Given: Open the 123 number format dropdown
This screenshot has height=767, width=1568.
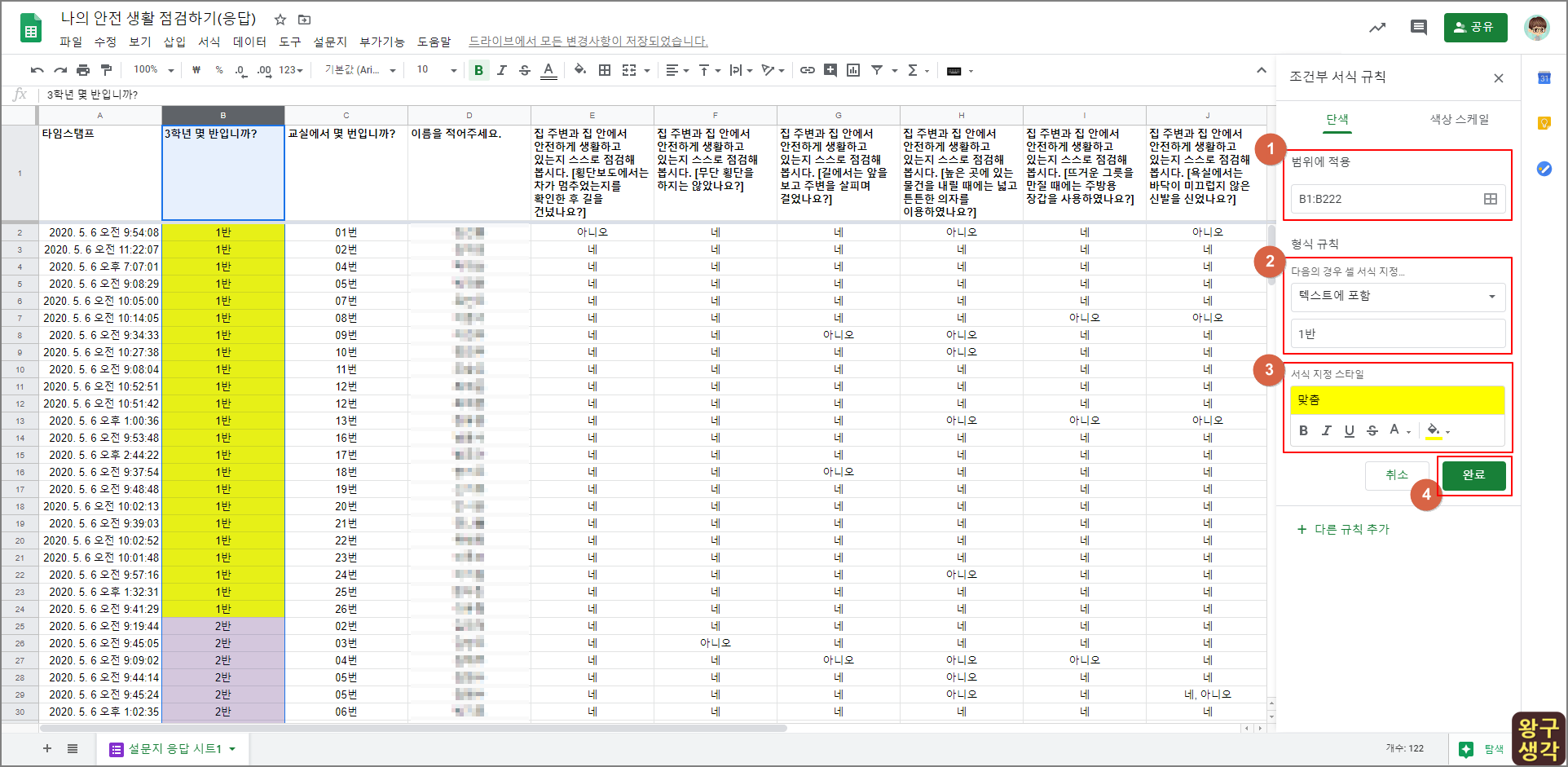Looking at the screenshot, I should 290,70.
